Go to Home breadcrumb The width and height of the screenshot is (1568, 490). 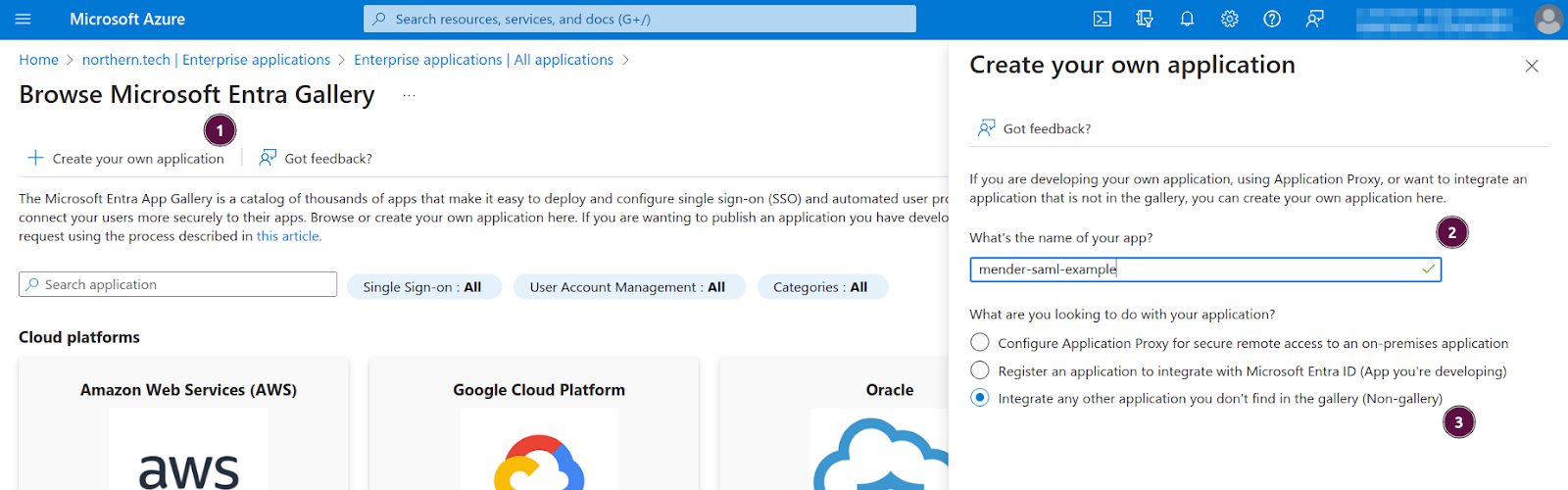point(39,60)
